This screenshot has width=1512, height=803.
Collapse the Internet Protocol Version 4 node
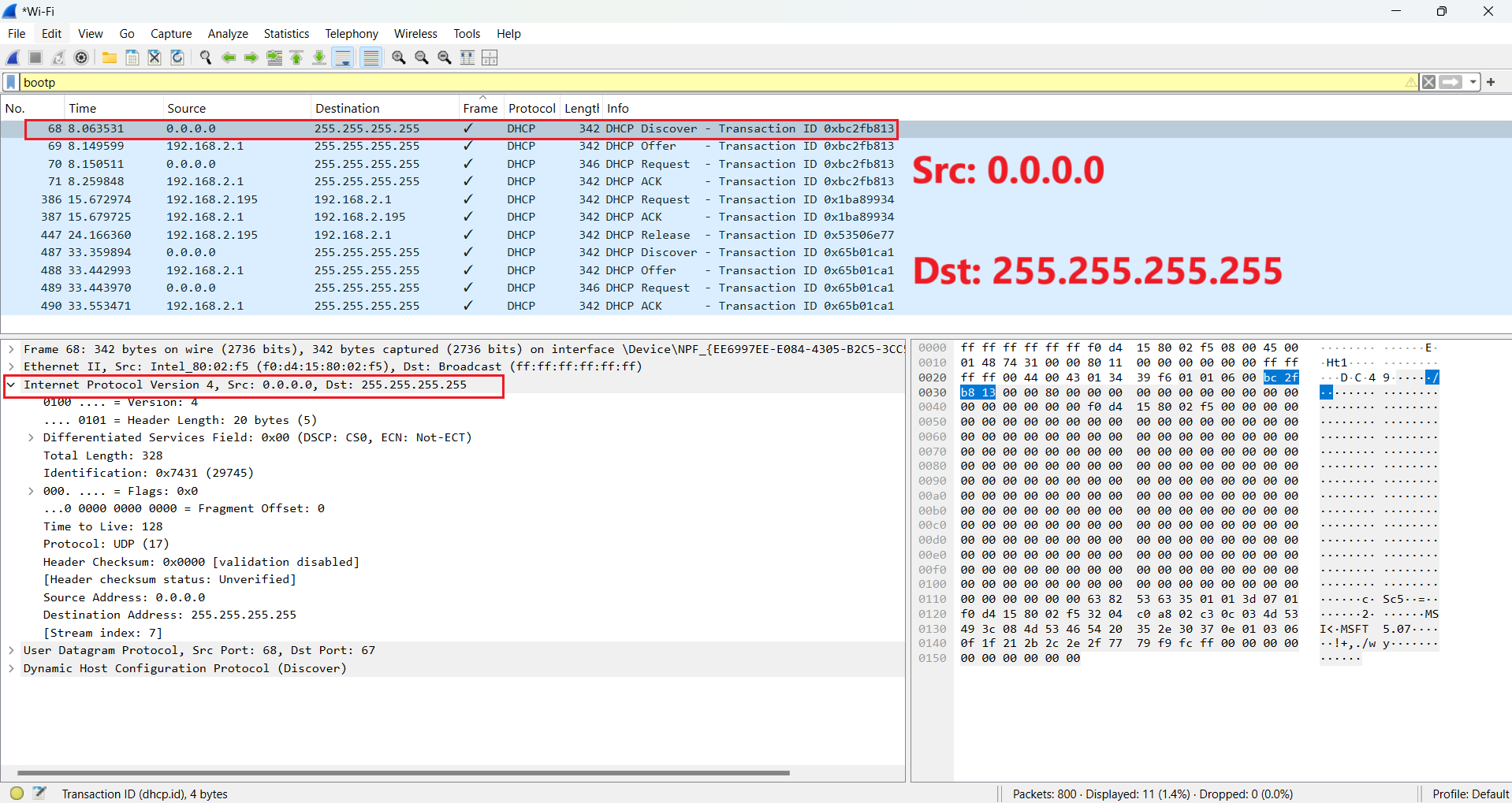coord(11,385)
